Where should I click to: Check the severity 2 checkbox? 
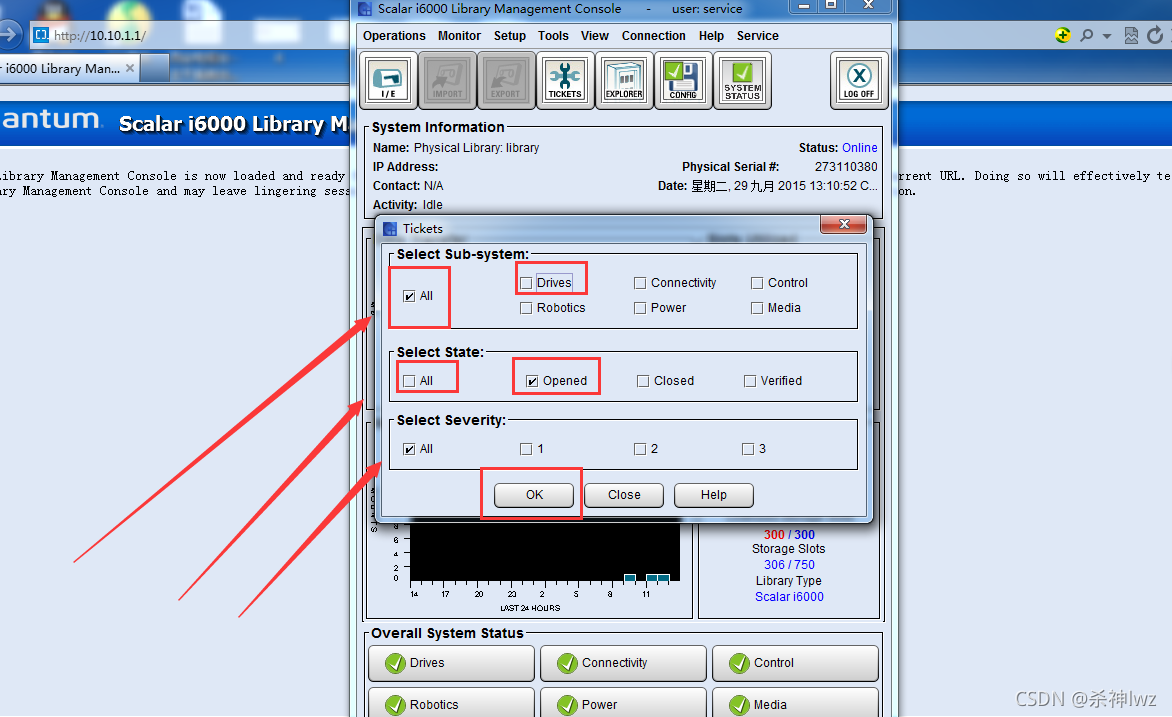(640, 449)
